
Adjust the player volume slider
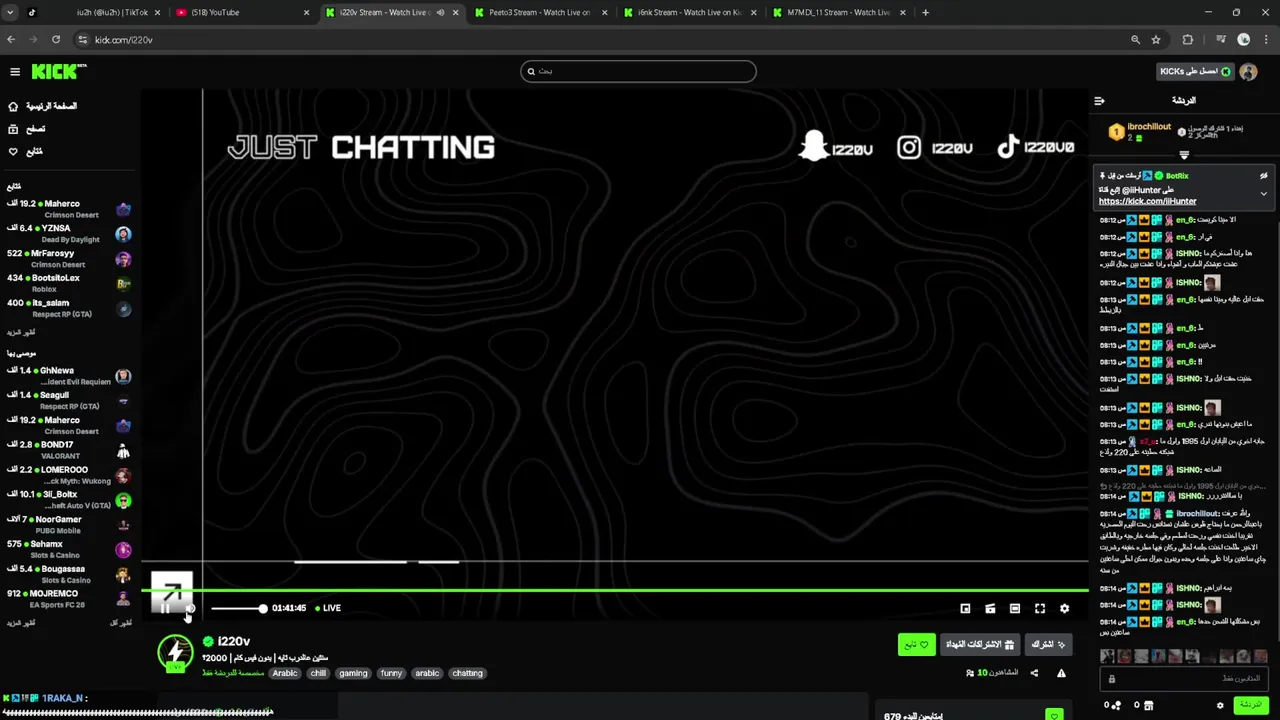[238, 608]
